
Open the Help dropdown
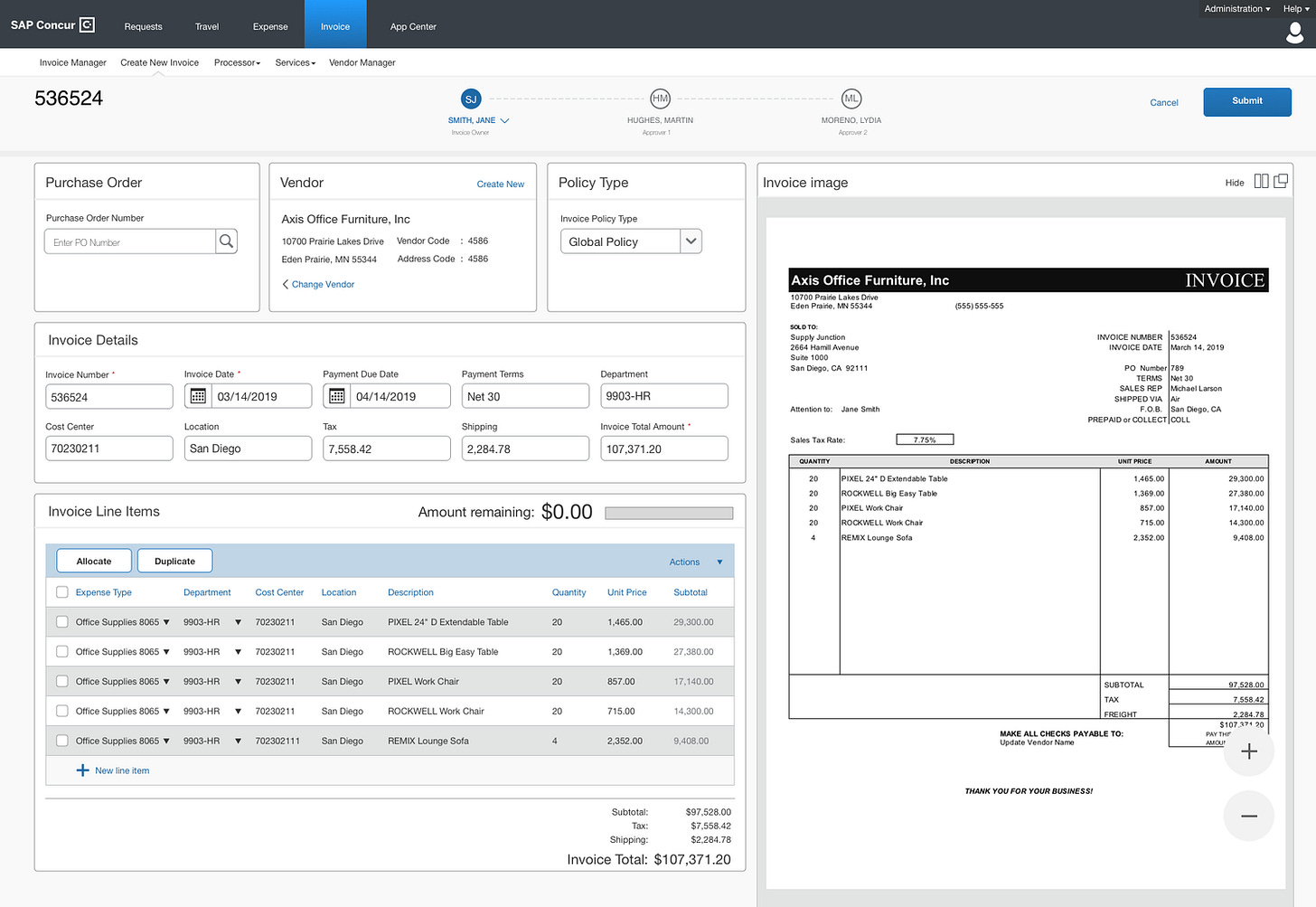1296,9
